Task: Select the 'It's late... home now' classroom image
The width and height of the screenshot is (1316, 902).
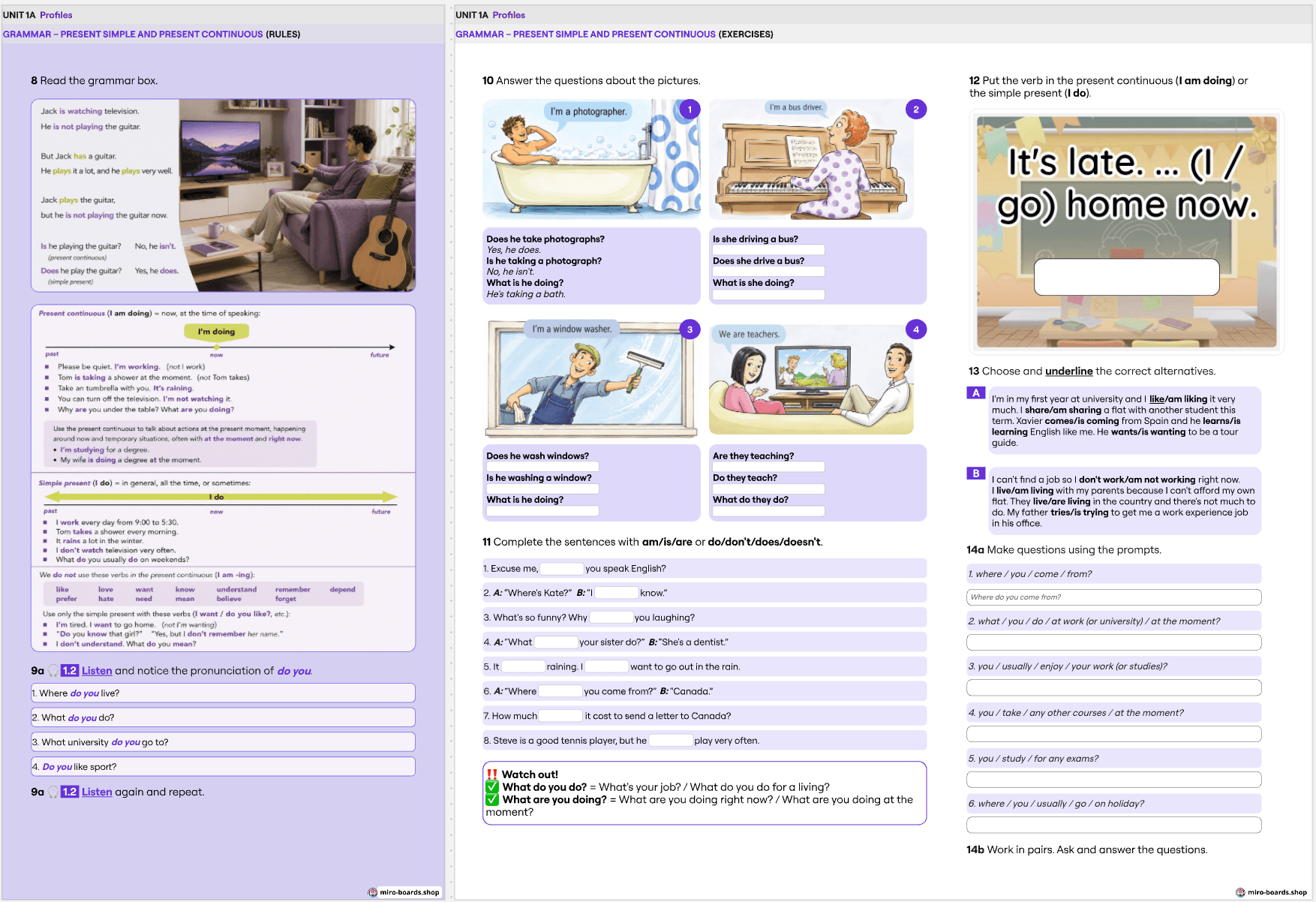Action: 1126,232
